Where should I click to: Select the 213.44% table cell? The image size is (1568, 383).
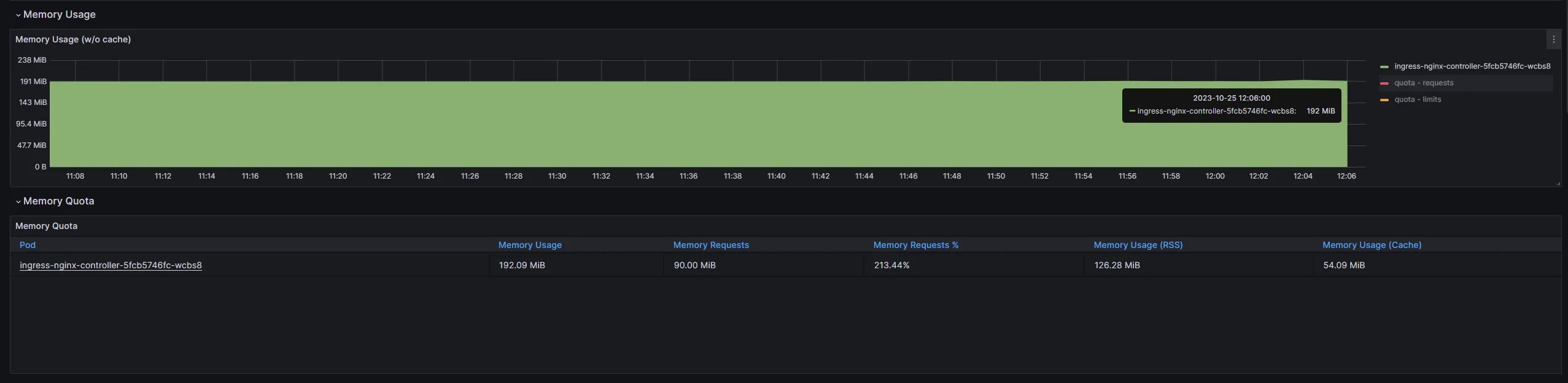pyautogui.click(x=891, y=265)
